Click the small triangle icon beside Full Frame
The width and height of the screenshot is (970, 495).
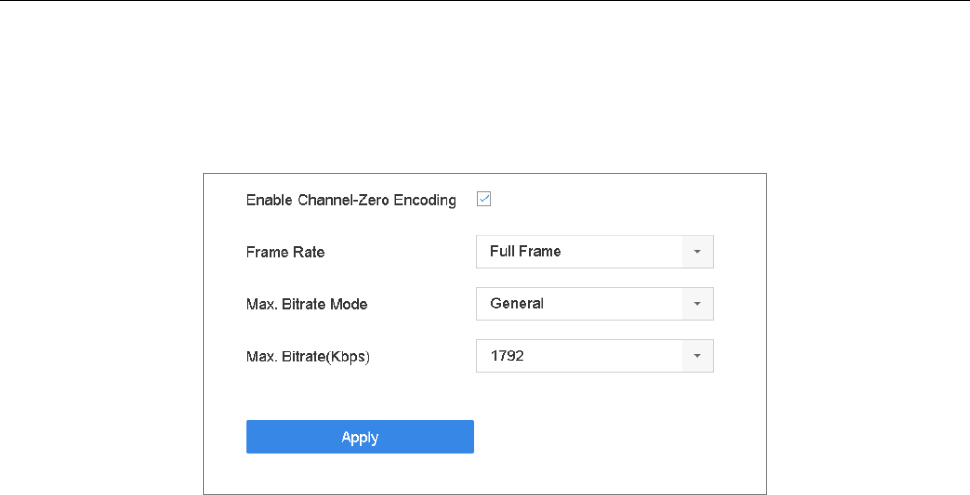click(698, 252)
